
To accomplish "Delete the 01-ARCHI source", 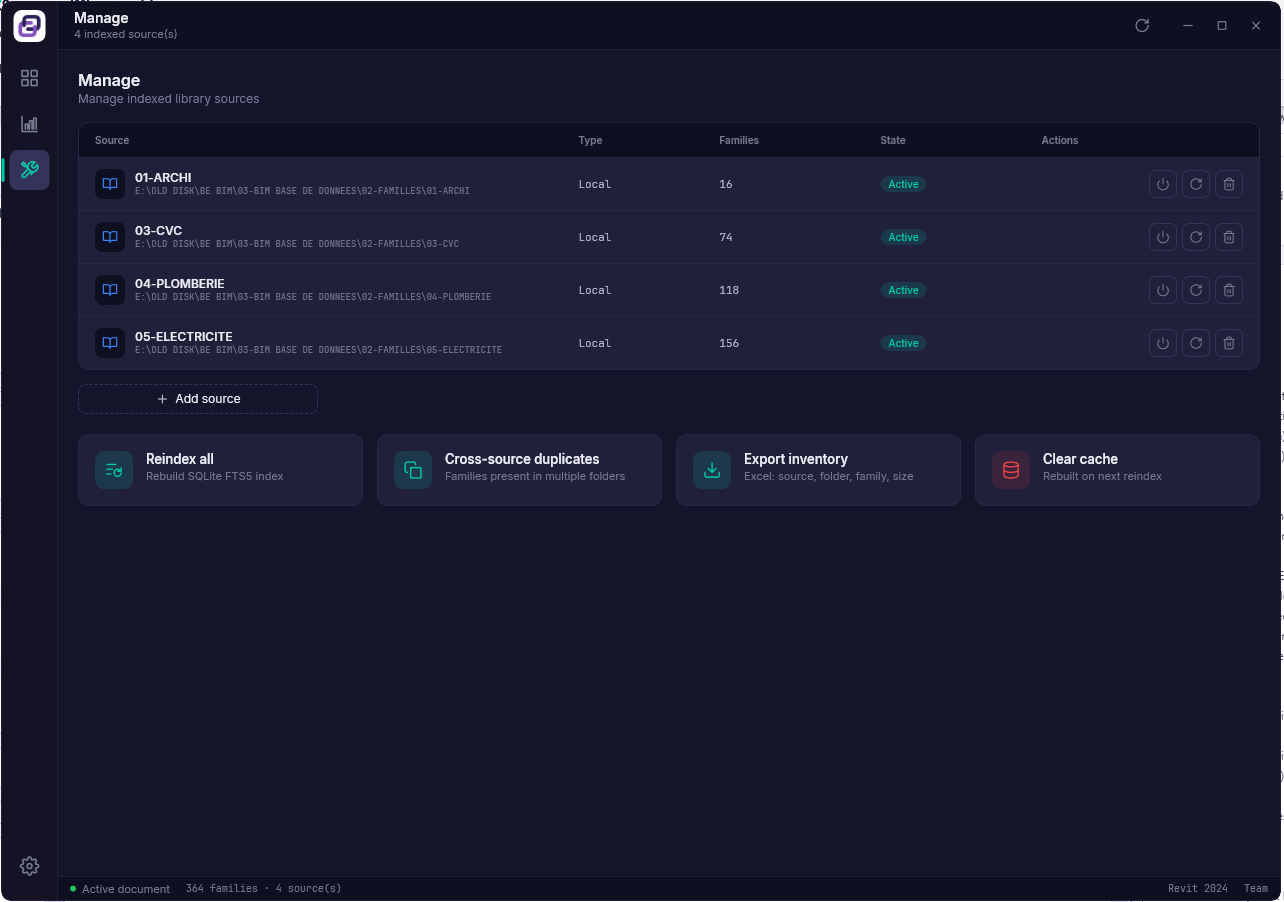I will (1229, 184).
